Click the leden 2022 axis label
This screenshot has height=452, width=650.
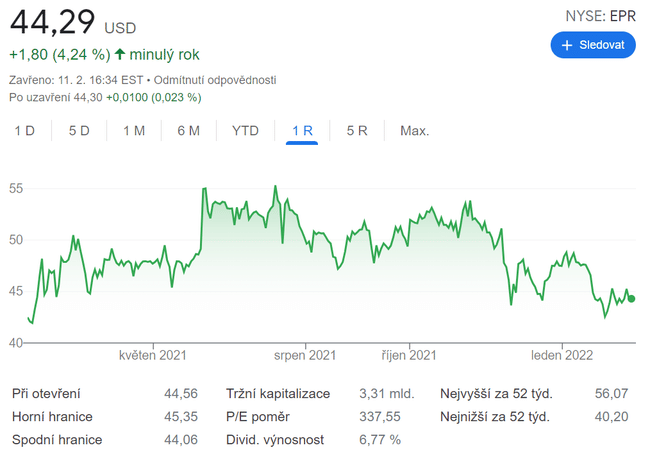coord(562,355)
